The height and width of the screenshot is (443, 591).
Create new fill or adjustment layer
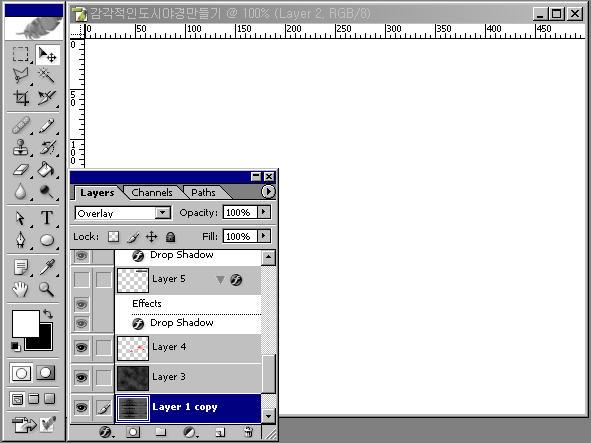(190, 432)
